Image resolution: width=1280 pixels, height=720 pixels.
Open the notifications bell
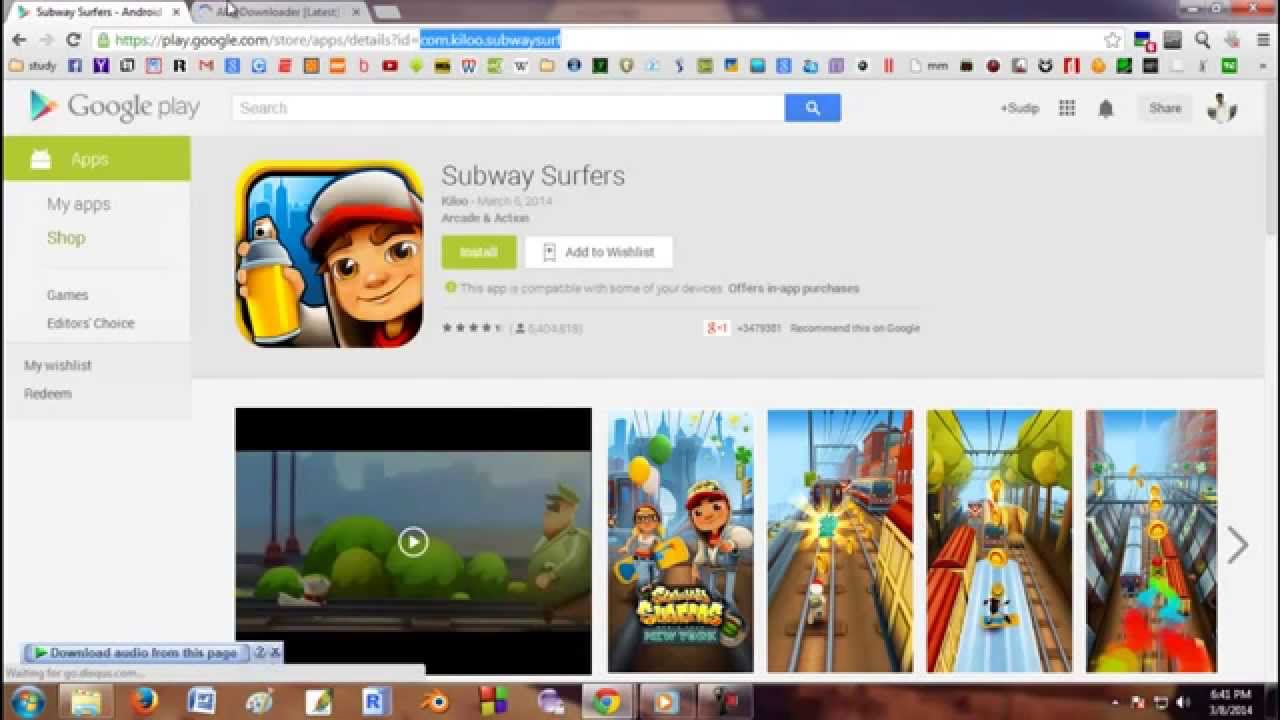click(1106, 108)
